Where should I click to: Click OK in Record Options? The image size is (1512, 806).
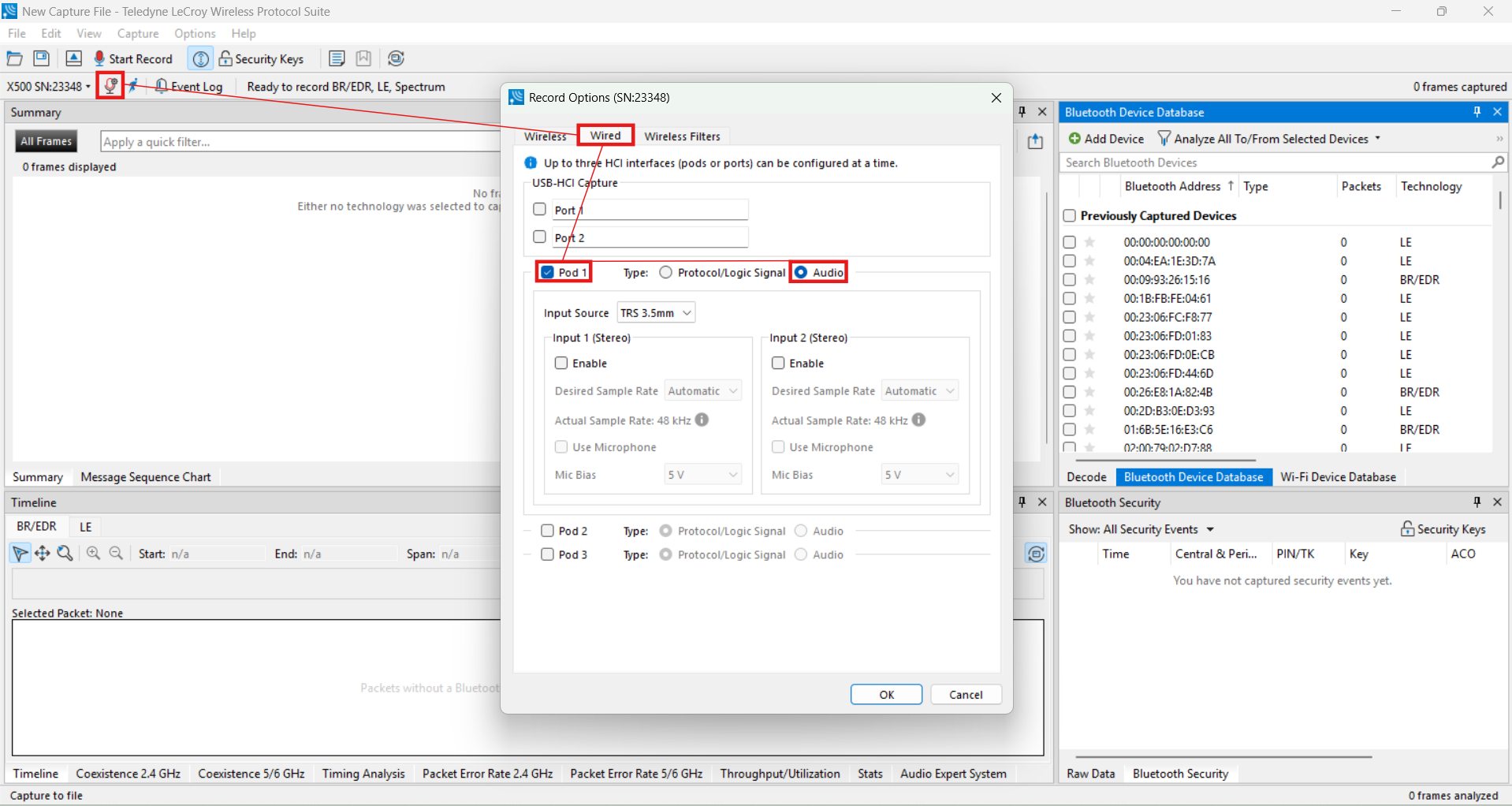pos(886,694)
